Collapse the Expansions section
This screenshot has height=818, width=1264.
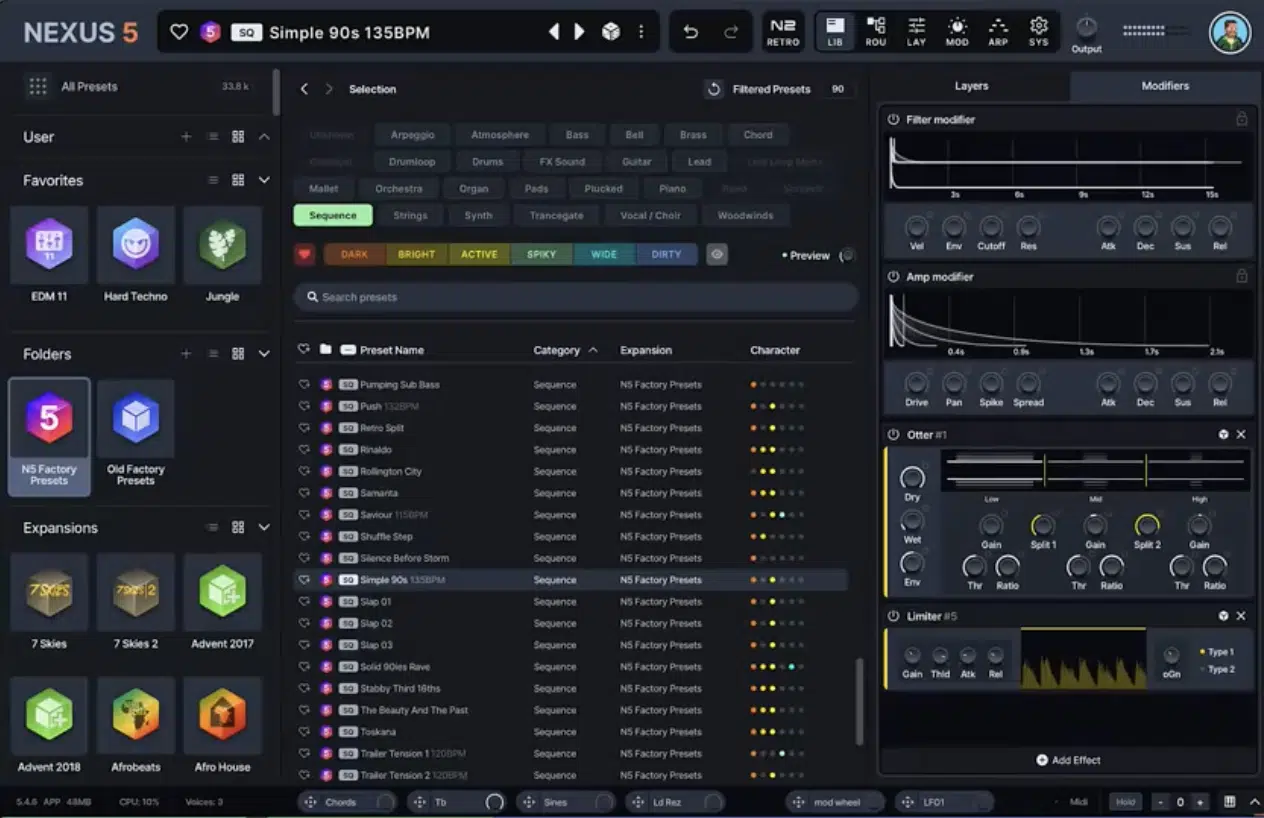coord(264,527)
